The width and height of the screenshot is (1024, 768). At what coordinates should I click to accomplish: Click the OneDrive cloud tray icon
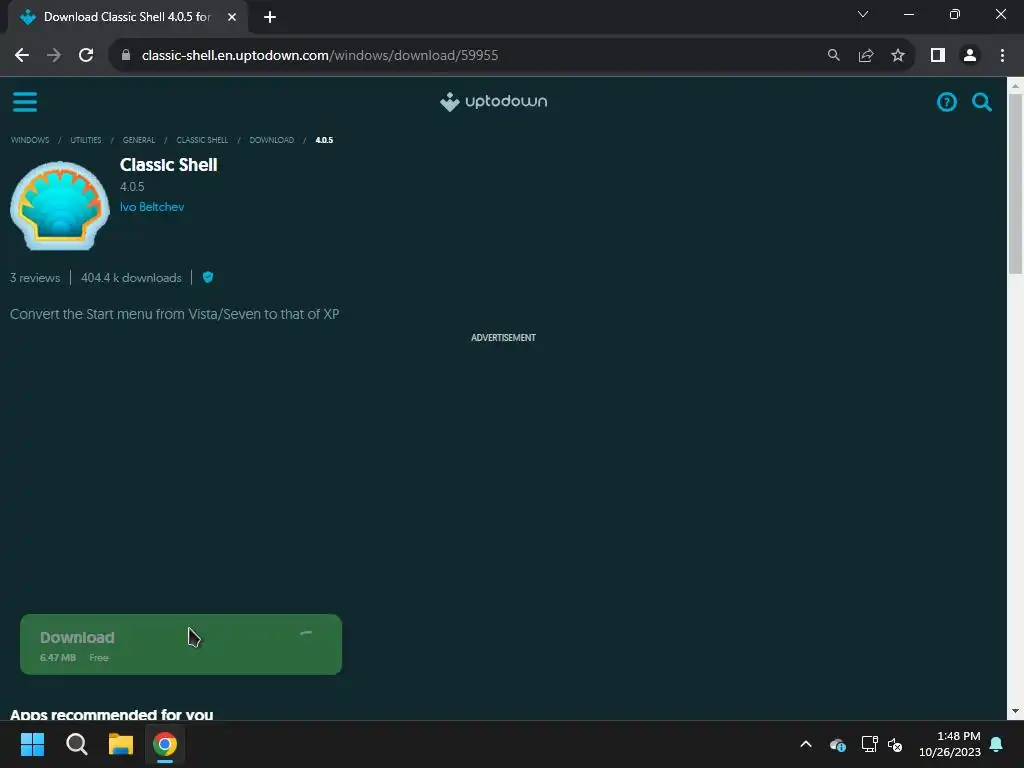pyautogui.click(x=838, y=744)
